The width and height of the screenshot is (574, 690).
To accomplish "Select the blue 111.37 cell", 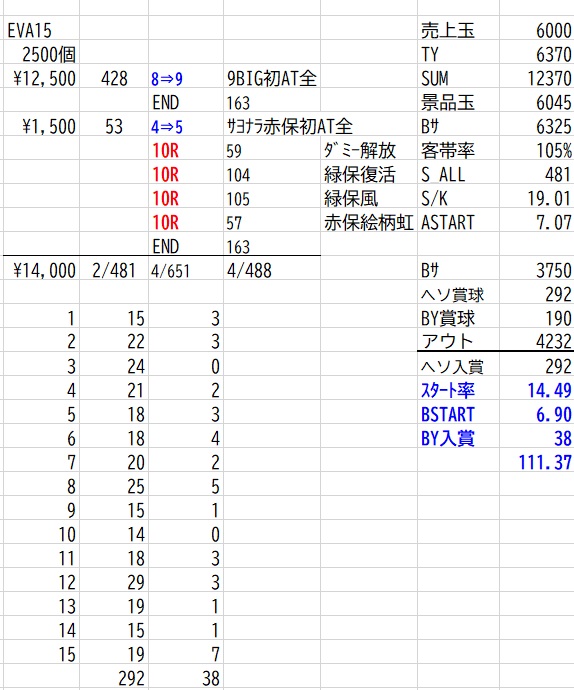I will [545, 462].
